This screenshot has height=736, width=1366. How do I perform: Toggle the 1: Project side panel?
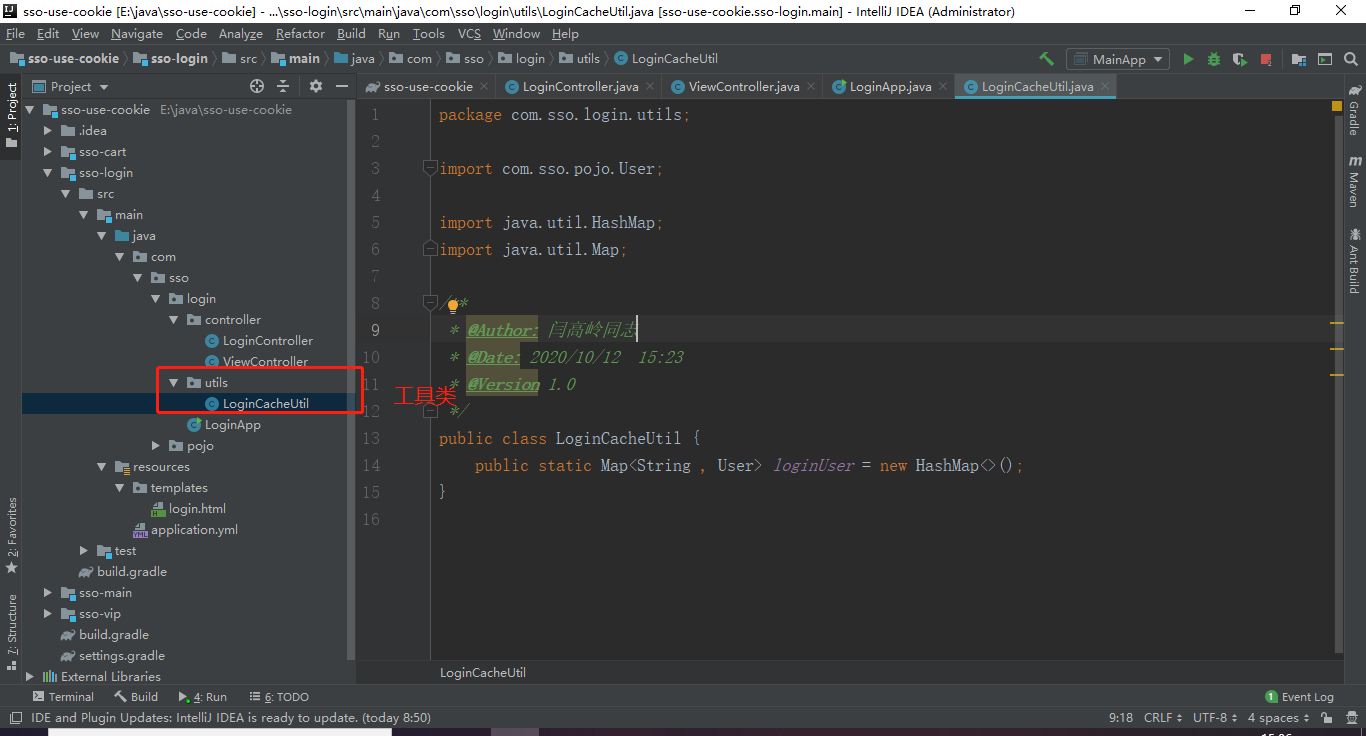tap(11, 115)
